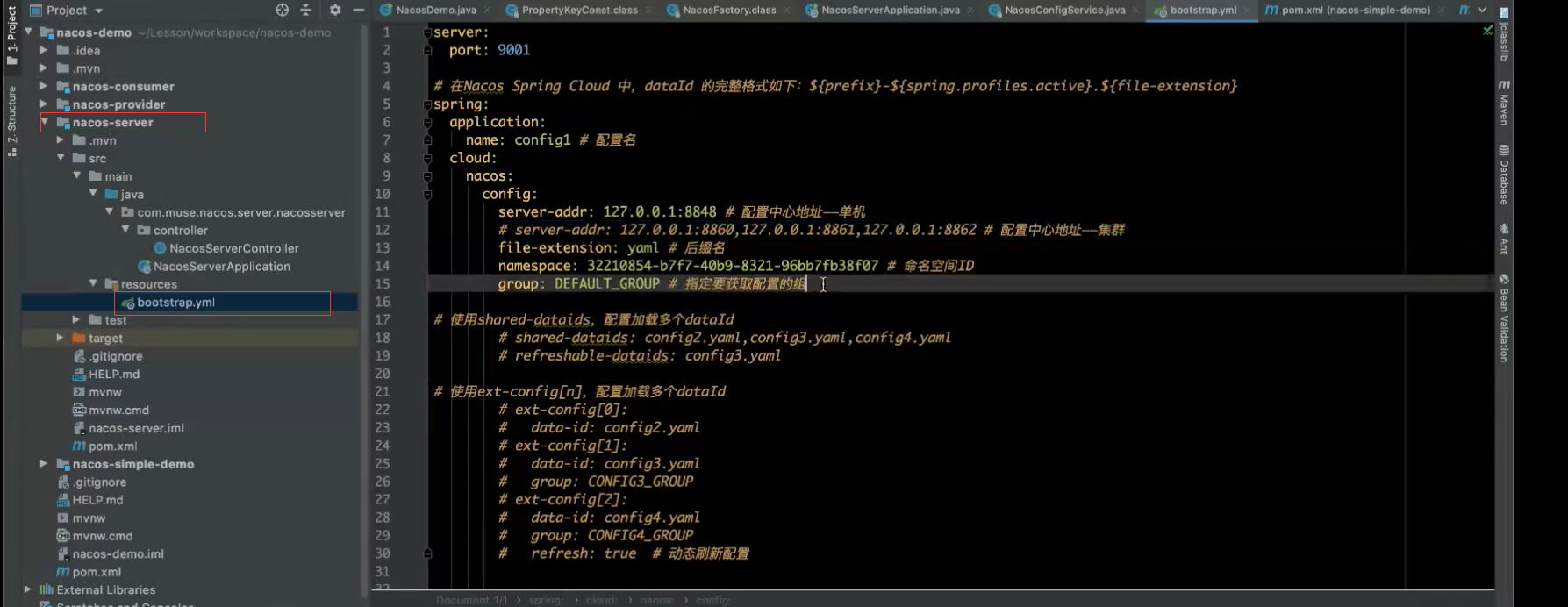Viewport: 1568px width, 607px height.
Task: Collapse the nacos-server module
Action: tap(44, 122)
